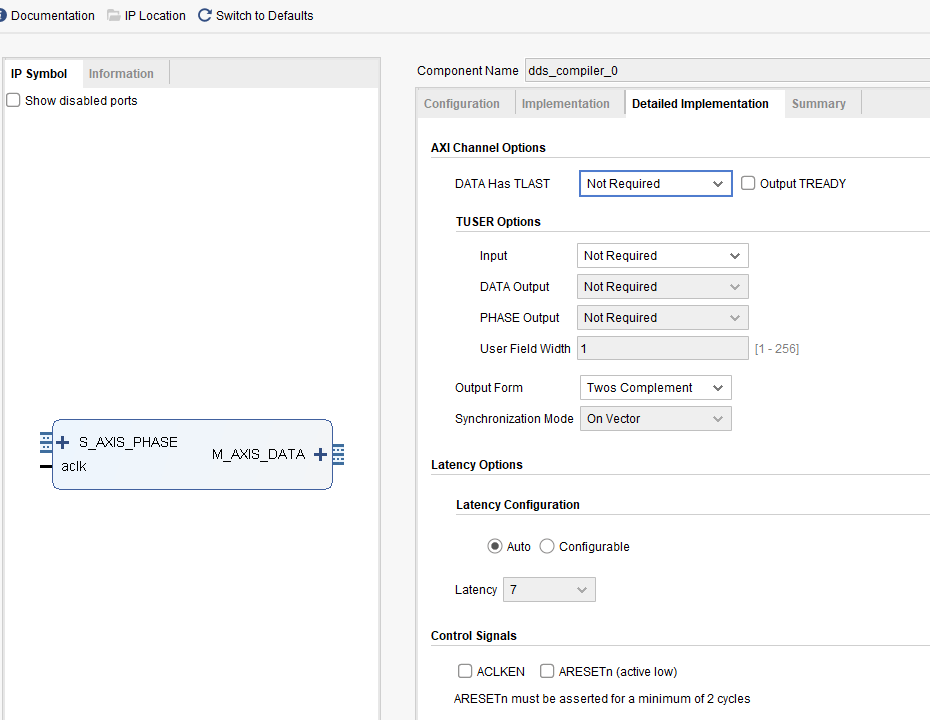Enable the ACLKEN control signal
Viewport: 930px width, 720px height.
point(465,671)
